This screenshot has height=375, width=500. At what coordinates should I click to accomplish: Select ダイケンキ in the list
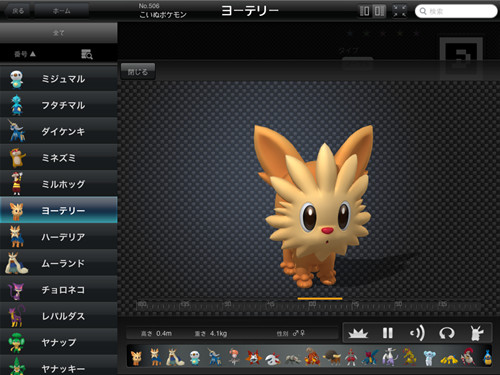(x=59, y=131)
